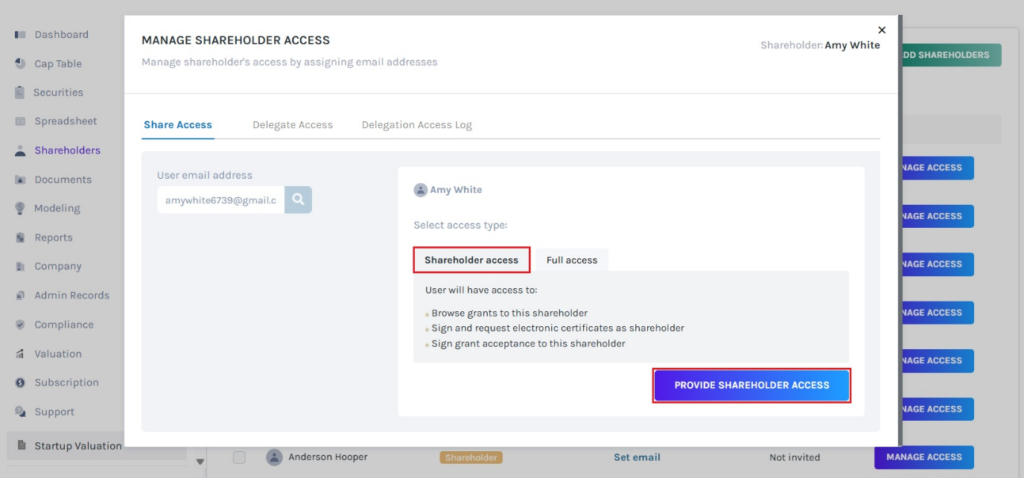
Task: Open Admin Records in sidebar
Action: coord(72,295)
